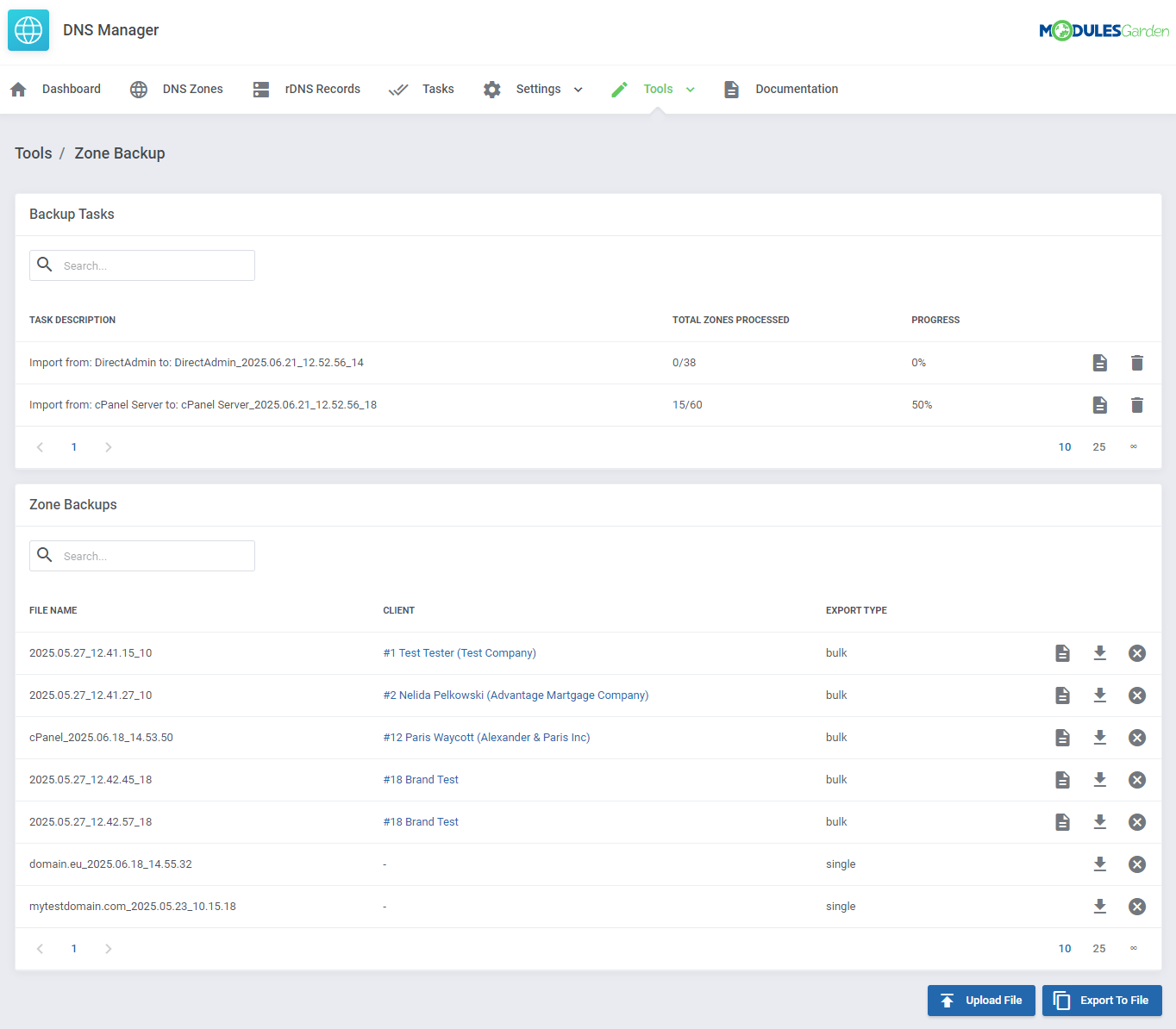The image size is (1176, 1029).
Task: Click the Zone Backups search field
Action: pyautogui.click(x=142, y=556)
